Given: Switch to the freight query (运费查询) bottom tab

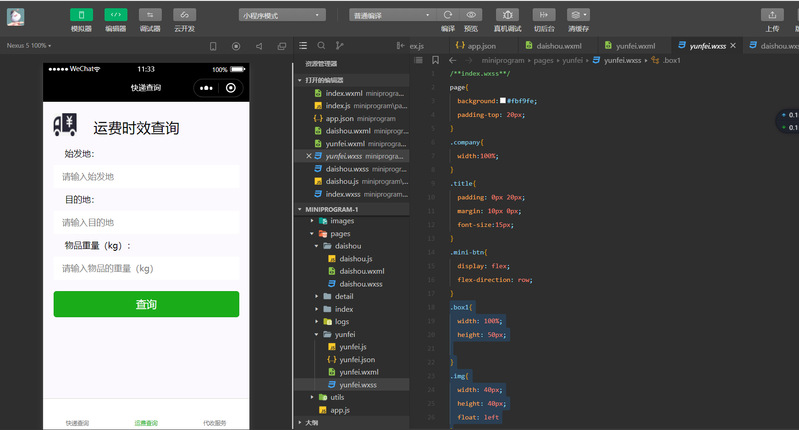Looking at the screenshot, I should (x=146, y=423).
